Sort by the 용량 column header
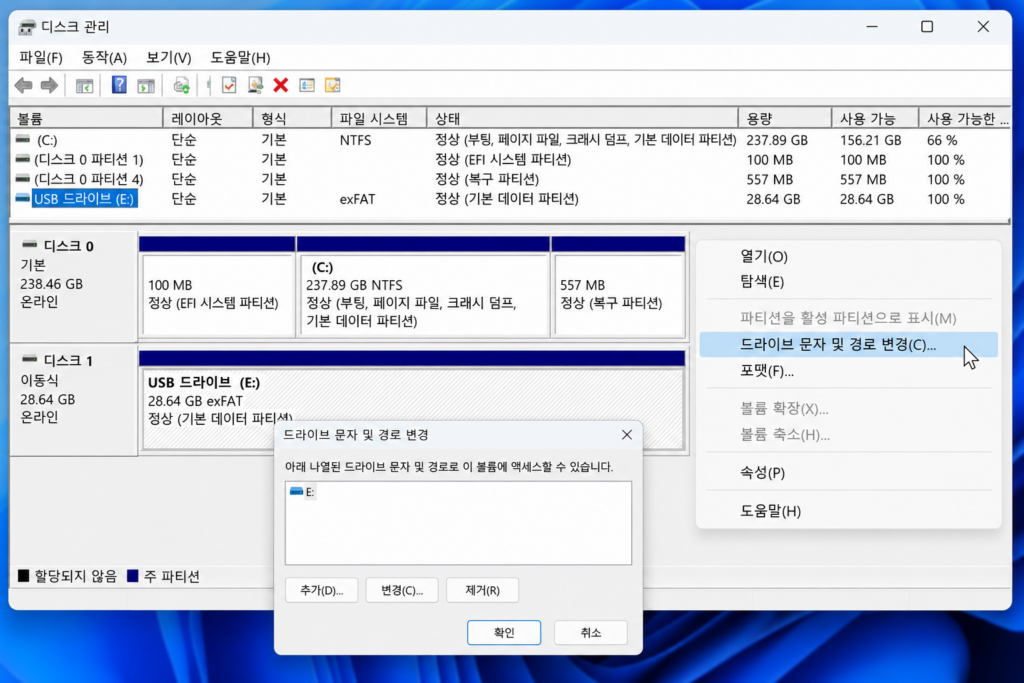 [785, 118]
